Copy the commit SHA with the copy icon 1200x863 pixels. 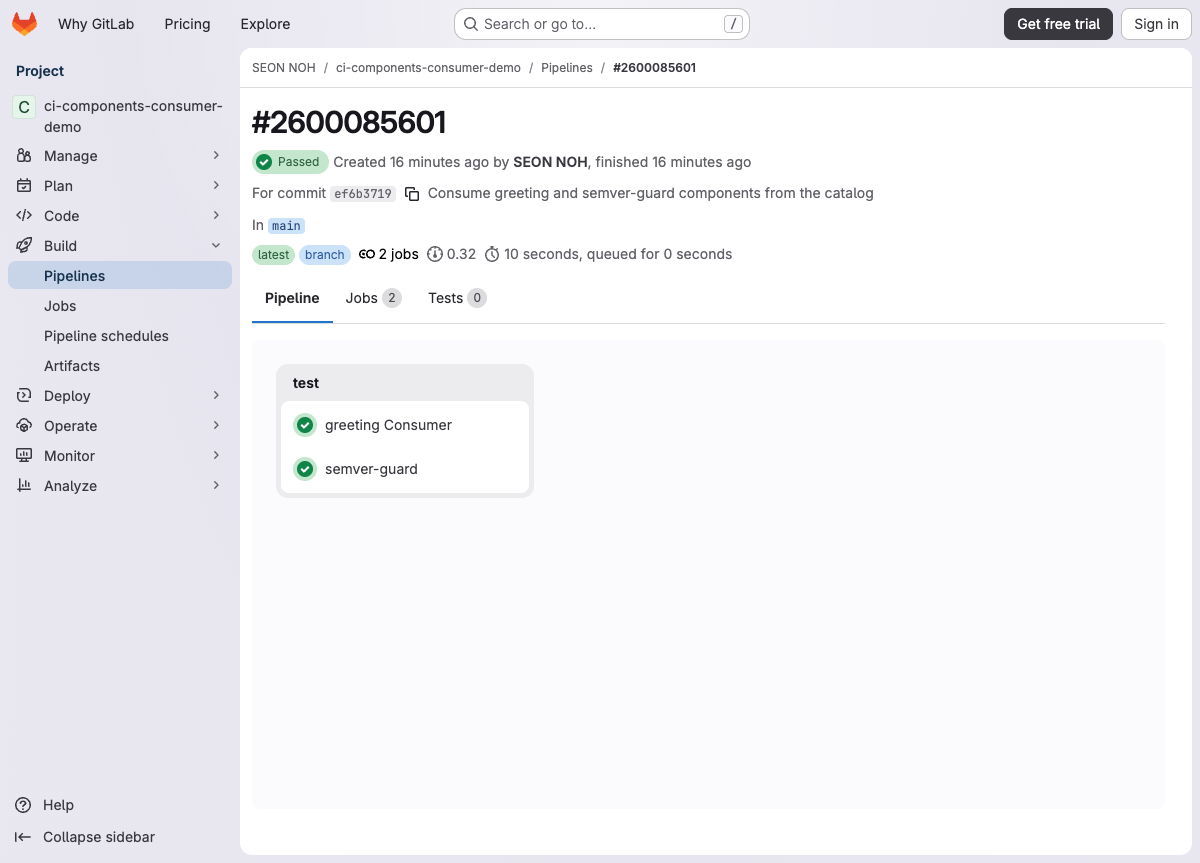[x=412, y=194]
